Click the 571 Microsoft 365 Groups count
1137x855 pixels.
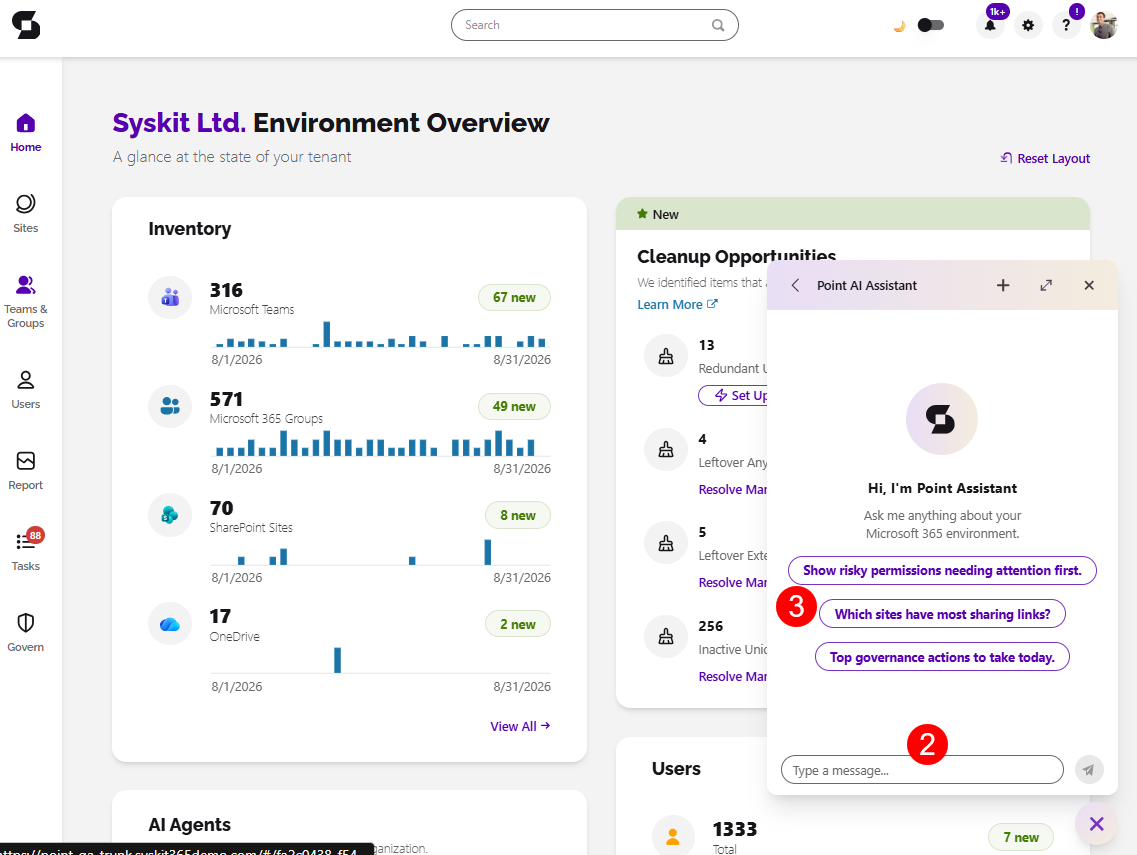pyautogui.click(x=226, y=399)
